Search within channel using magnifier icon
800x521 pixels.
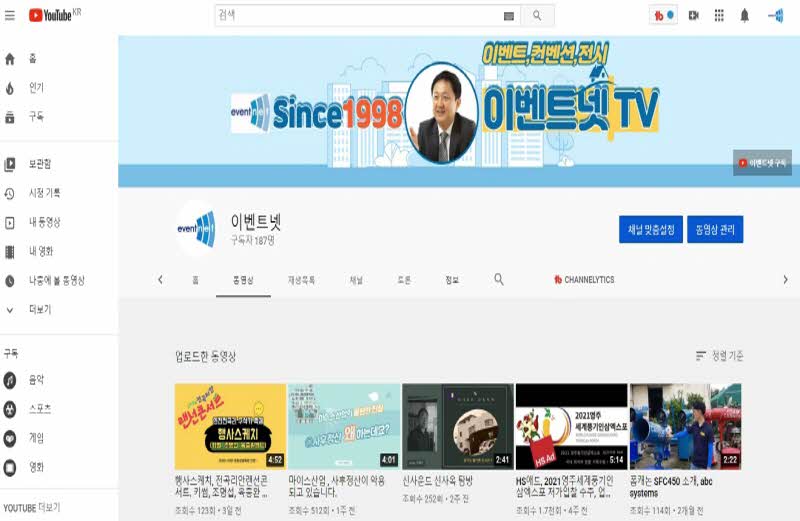pyautogui.click(x=499, y=280)
